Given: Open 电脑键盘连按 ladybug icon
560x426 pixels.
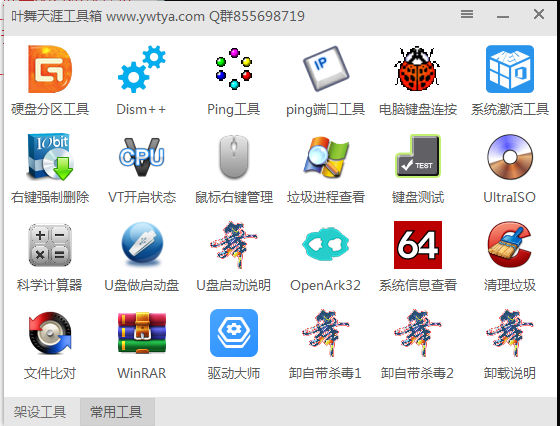Looking at the screenshot, I should 417,69.
